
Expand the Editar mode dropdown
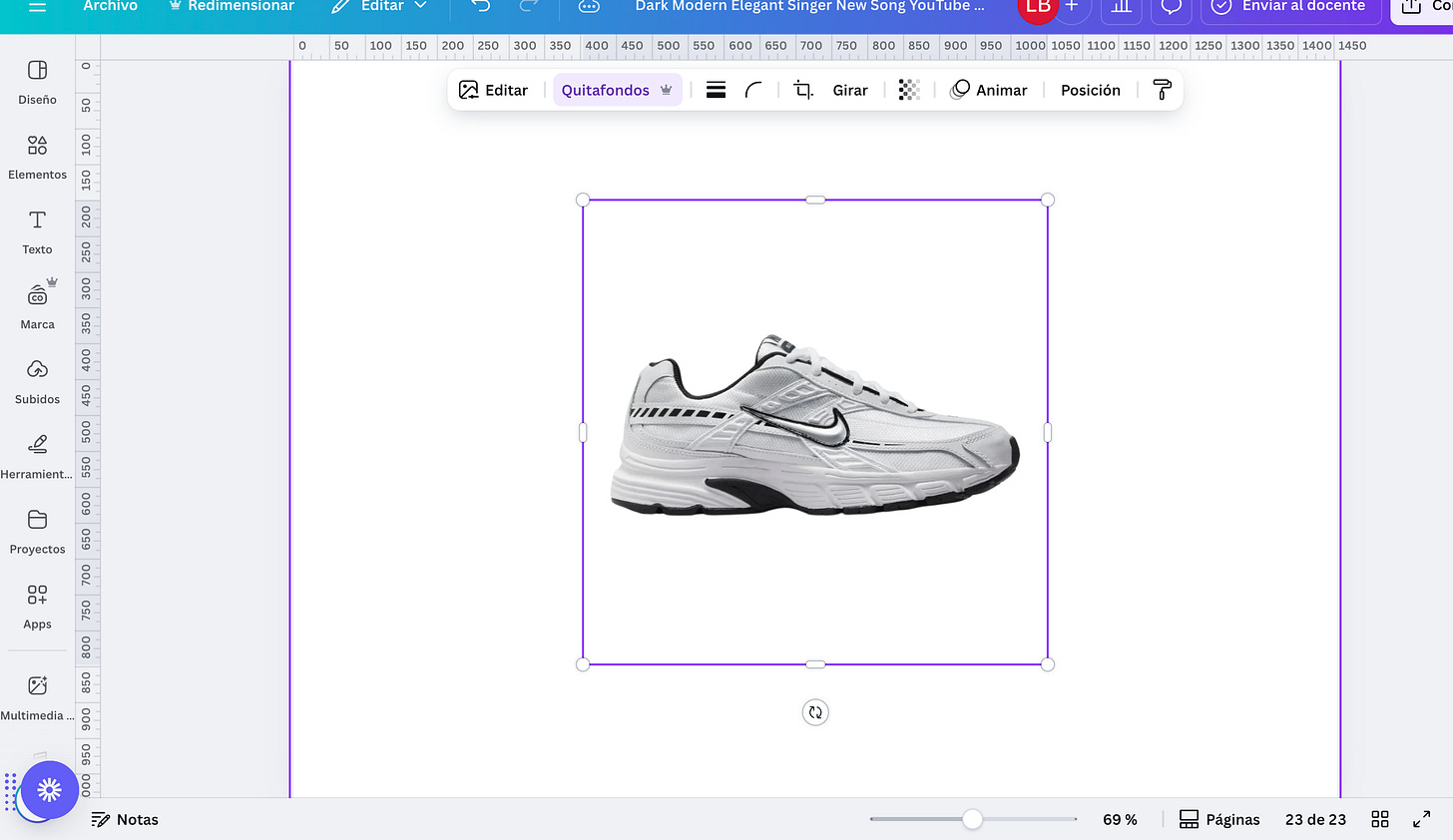[380, 6]
